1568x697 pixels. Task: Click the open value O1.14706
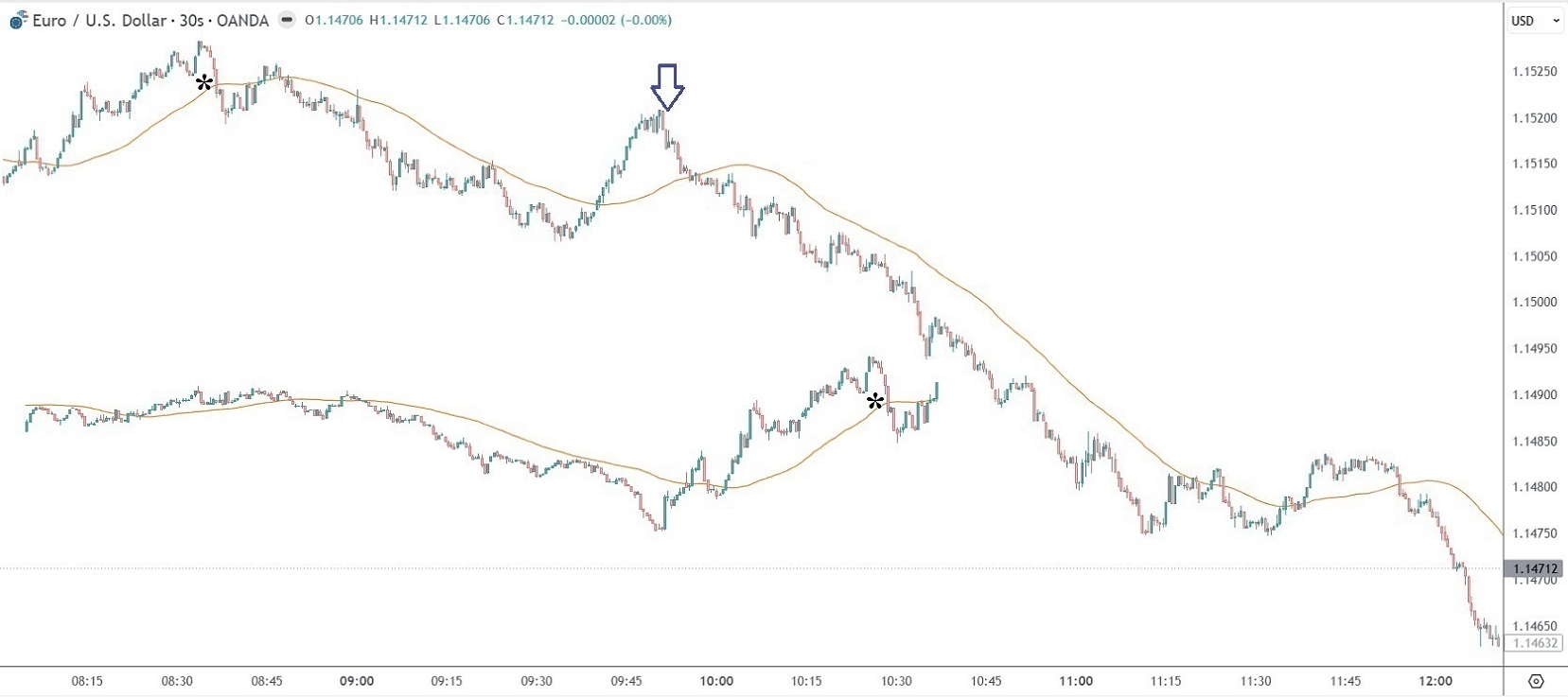[x=336, y=20]
